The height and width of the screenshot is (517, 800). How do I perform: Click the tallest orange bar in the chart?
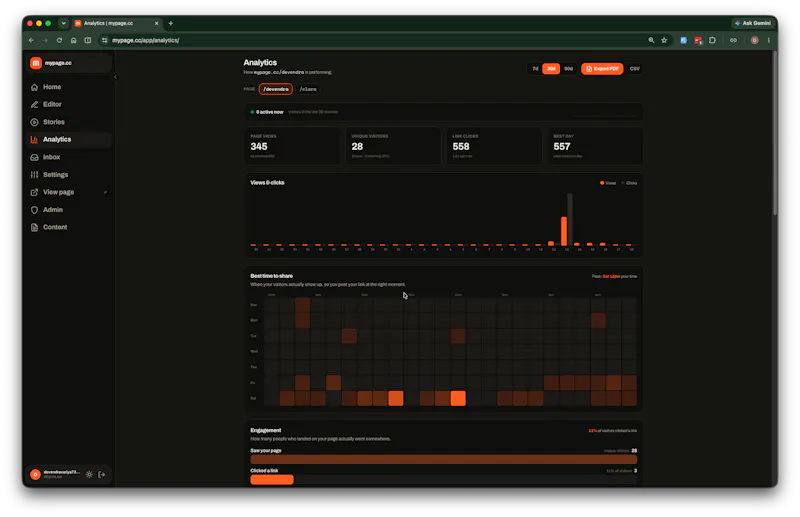(564, 231)
